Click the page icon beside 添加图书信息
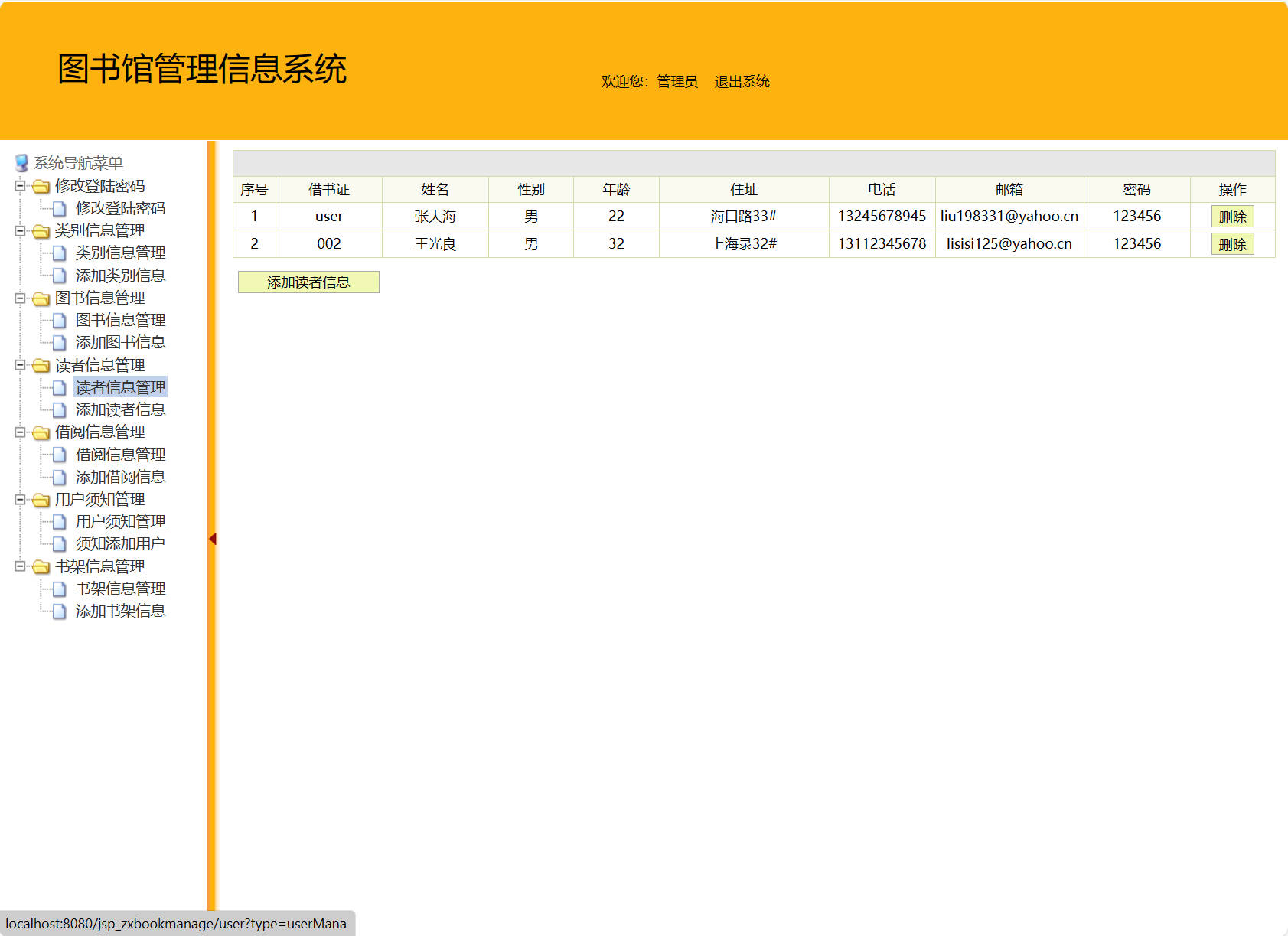The image size is (1288, 936). click(x=59, y=343)
